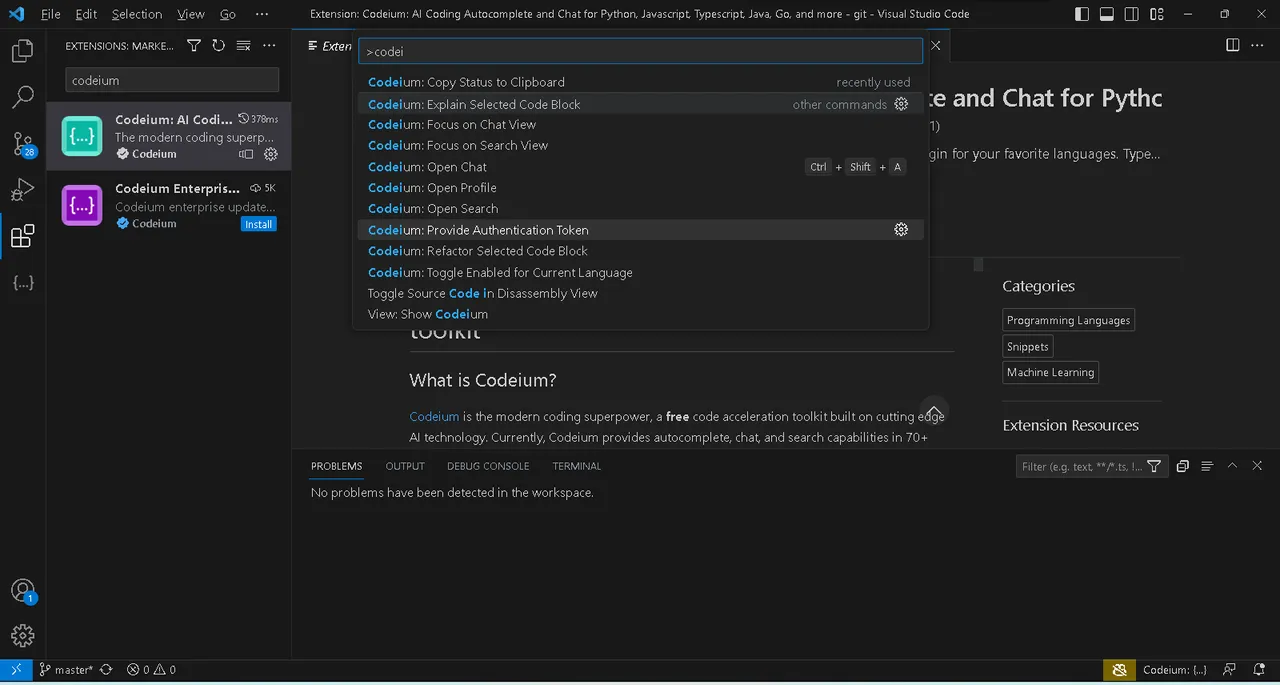Synchronize changes icon in status bar
1280x685 pixels.
[x=106, y=670]
